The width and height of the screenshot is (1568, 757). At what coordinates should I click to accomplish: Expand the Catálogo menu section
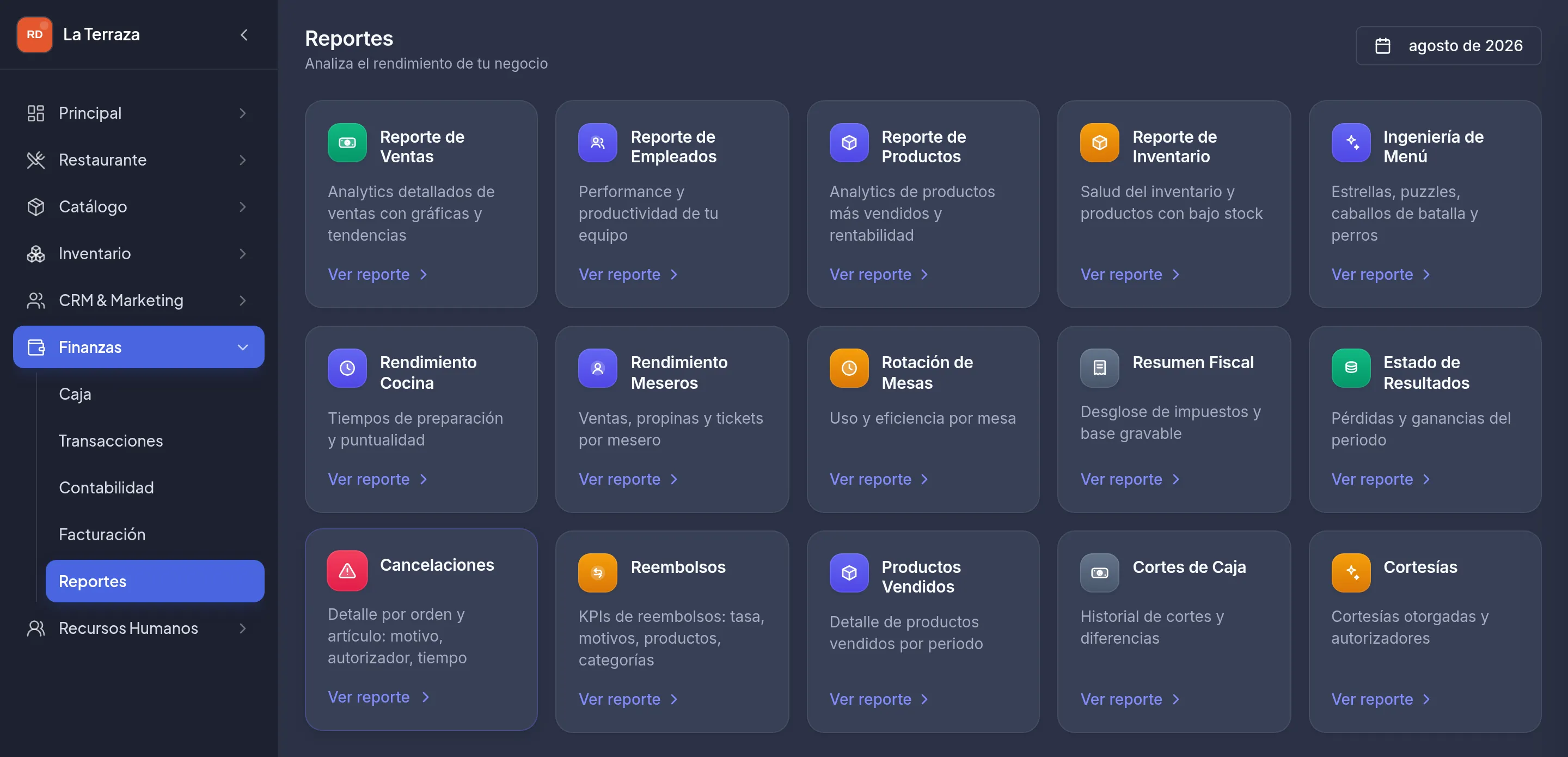coord(138,206)
